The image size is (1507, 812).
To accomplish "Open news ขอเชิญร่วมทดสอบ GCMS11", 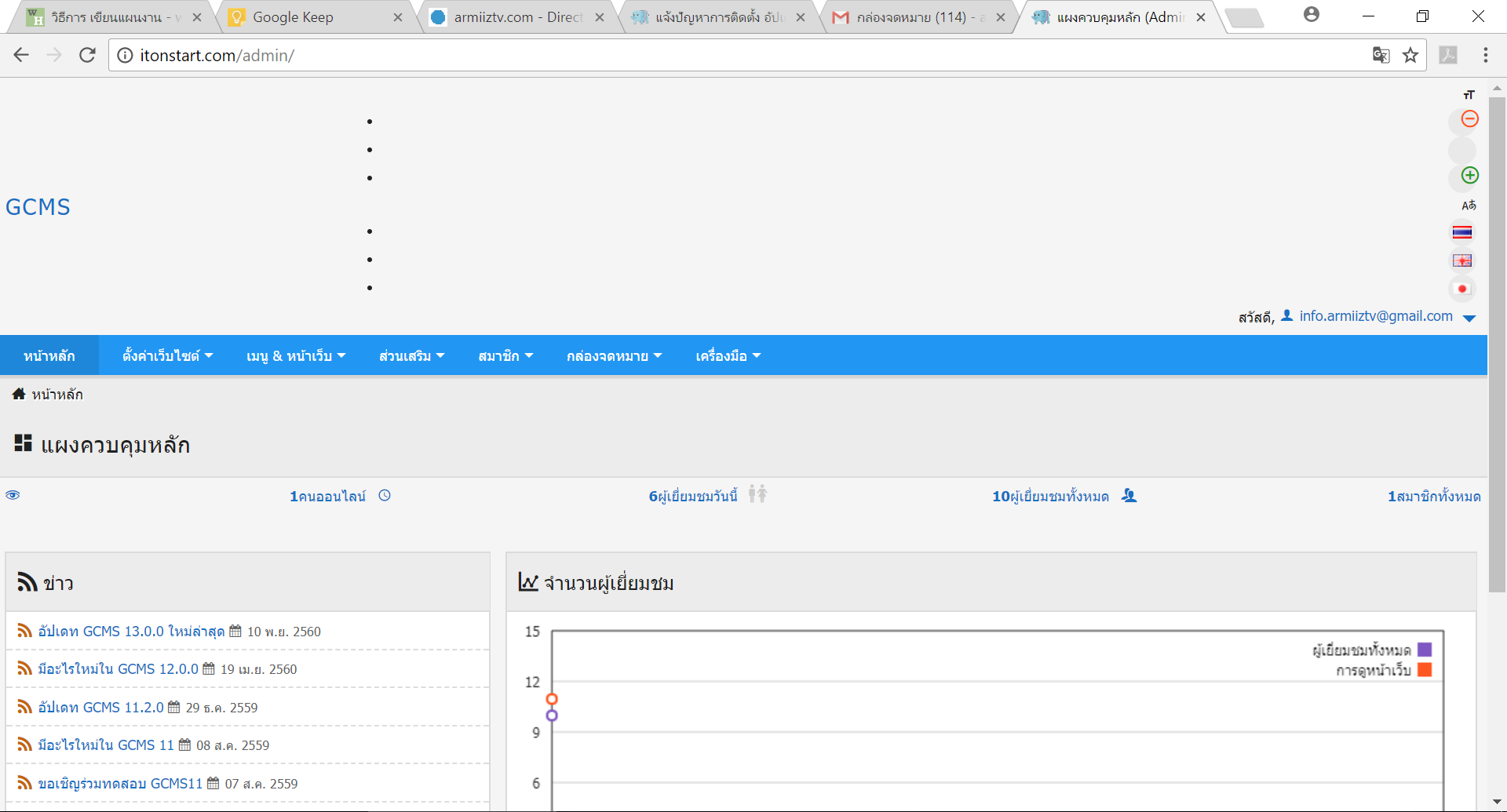I will [120, 783].
